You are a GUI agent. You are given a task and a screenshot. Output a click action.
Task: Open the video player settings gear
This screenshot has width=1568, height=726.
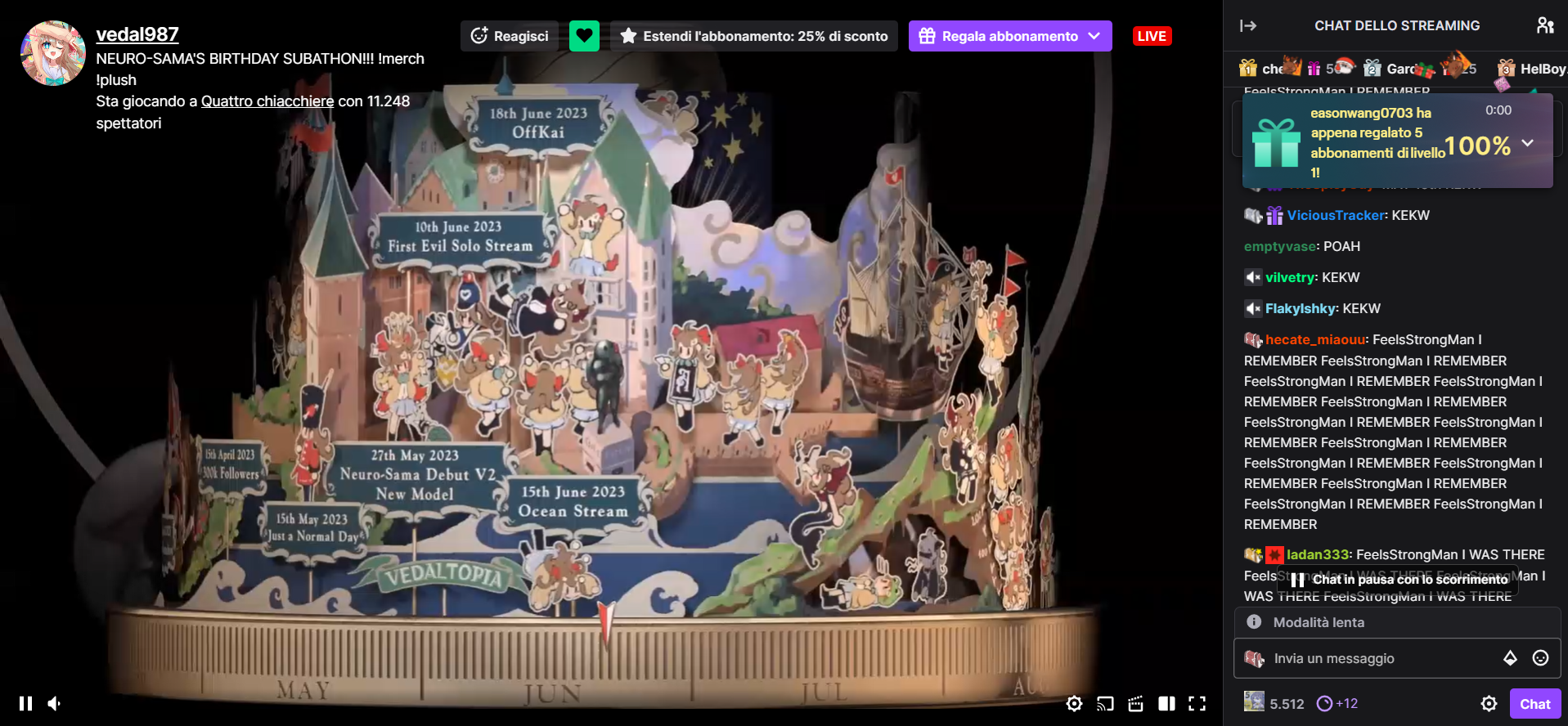coord(1074,703)
